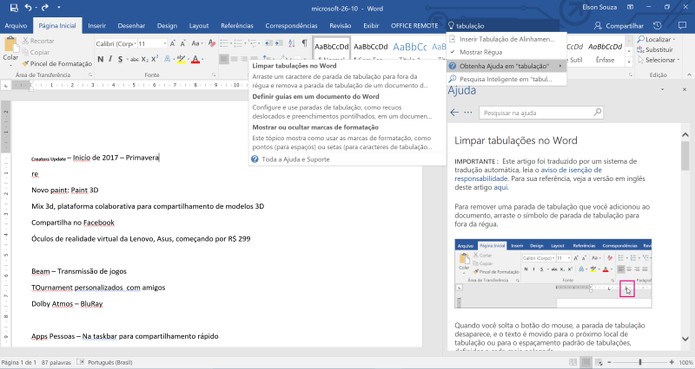
Task: Switch to the Layout tab
Action: pyautogui.click(x=199, y=26)
